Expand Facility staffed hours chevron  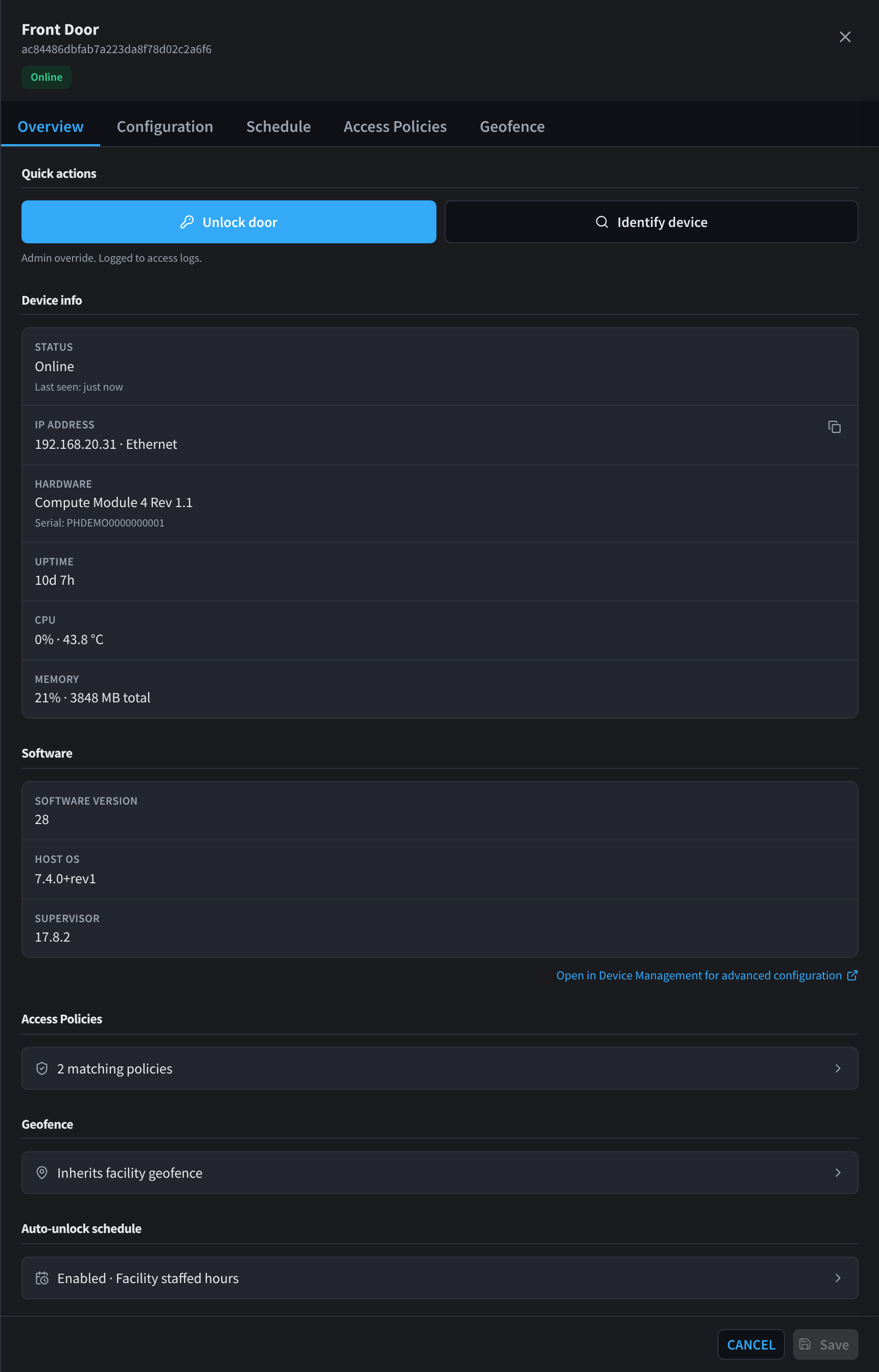tap(837, 1278)
